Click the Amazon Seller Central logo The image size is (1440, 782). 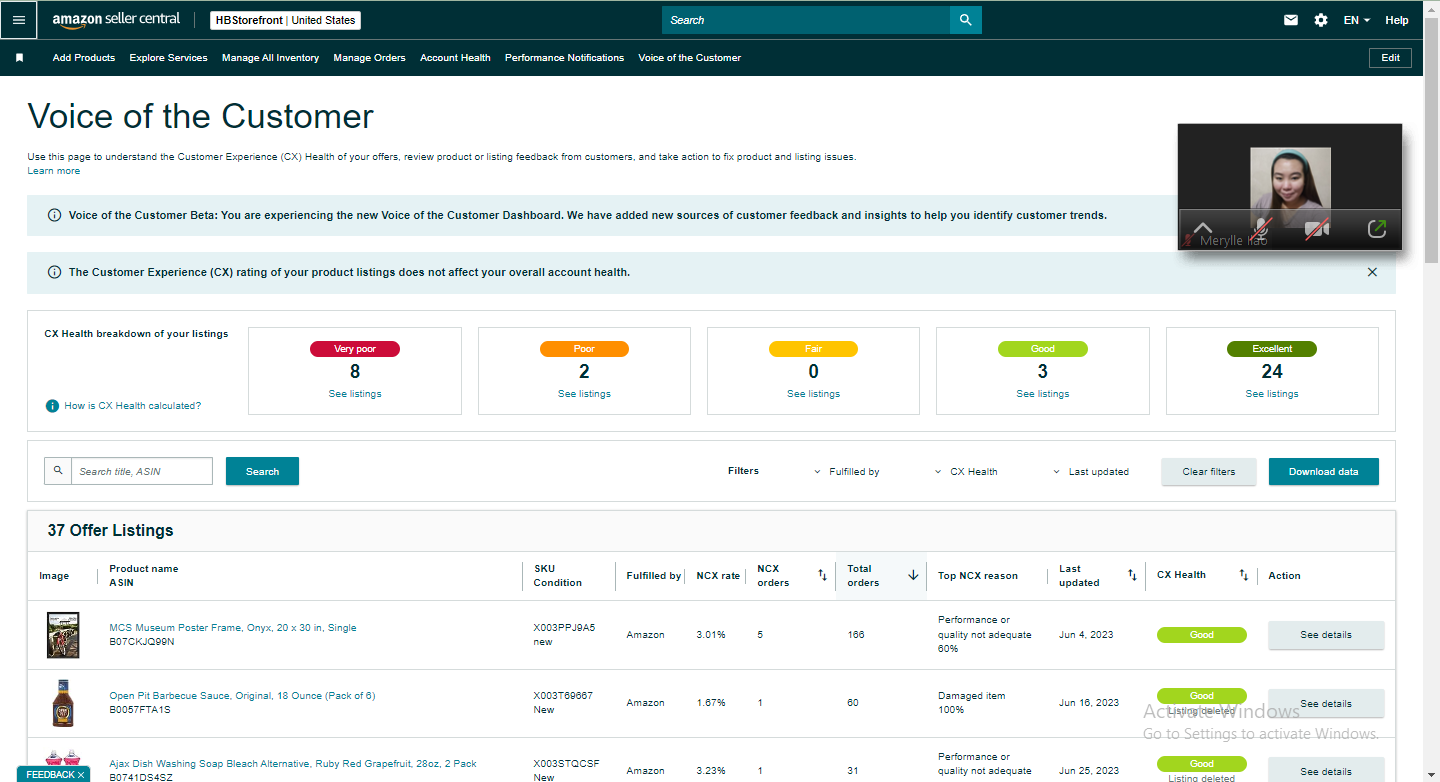[x=117, y=20]
